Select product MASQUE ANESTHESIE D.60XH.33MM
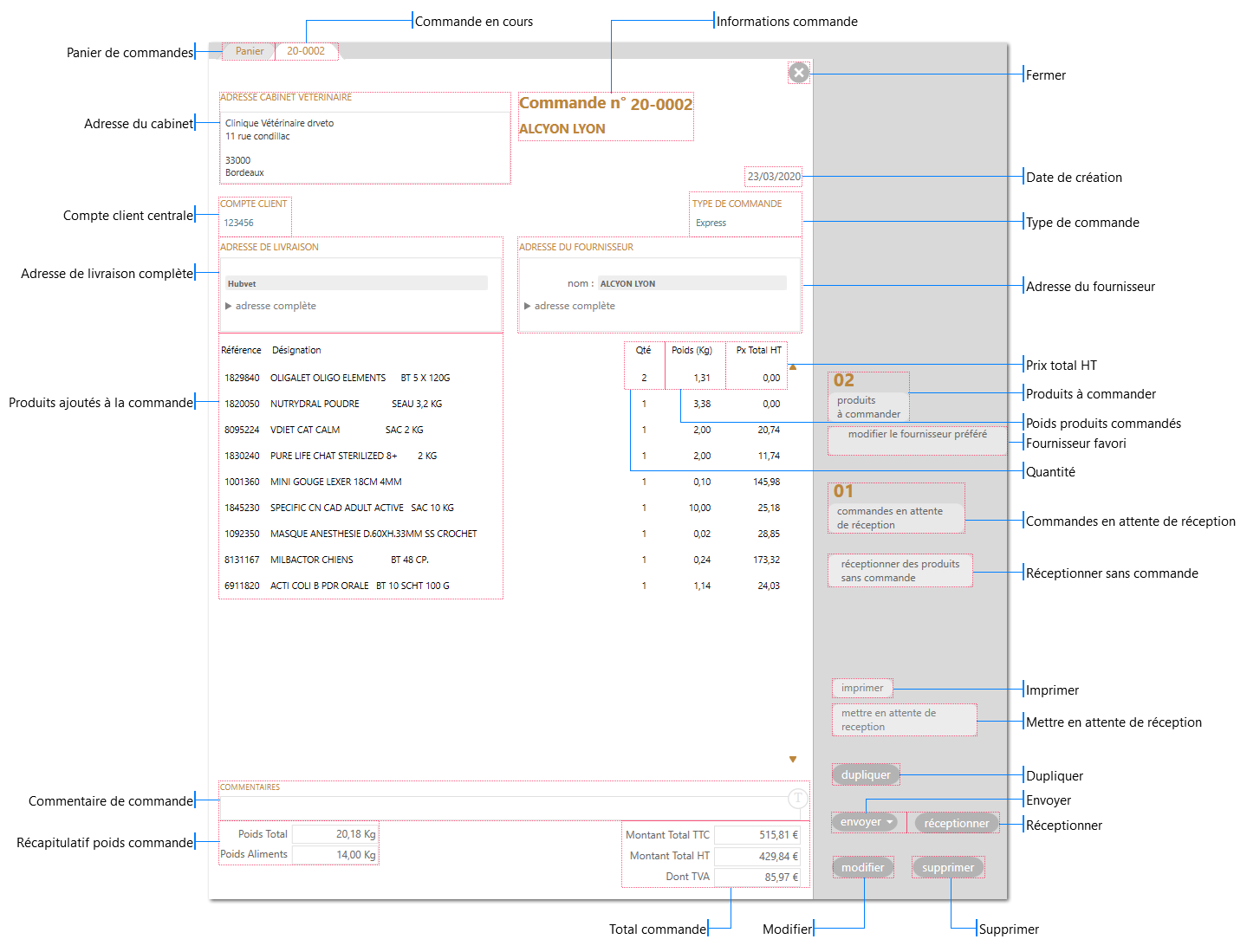 (373, 534)
